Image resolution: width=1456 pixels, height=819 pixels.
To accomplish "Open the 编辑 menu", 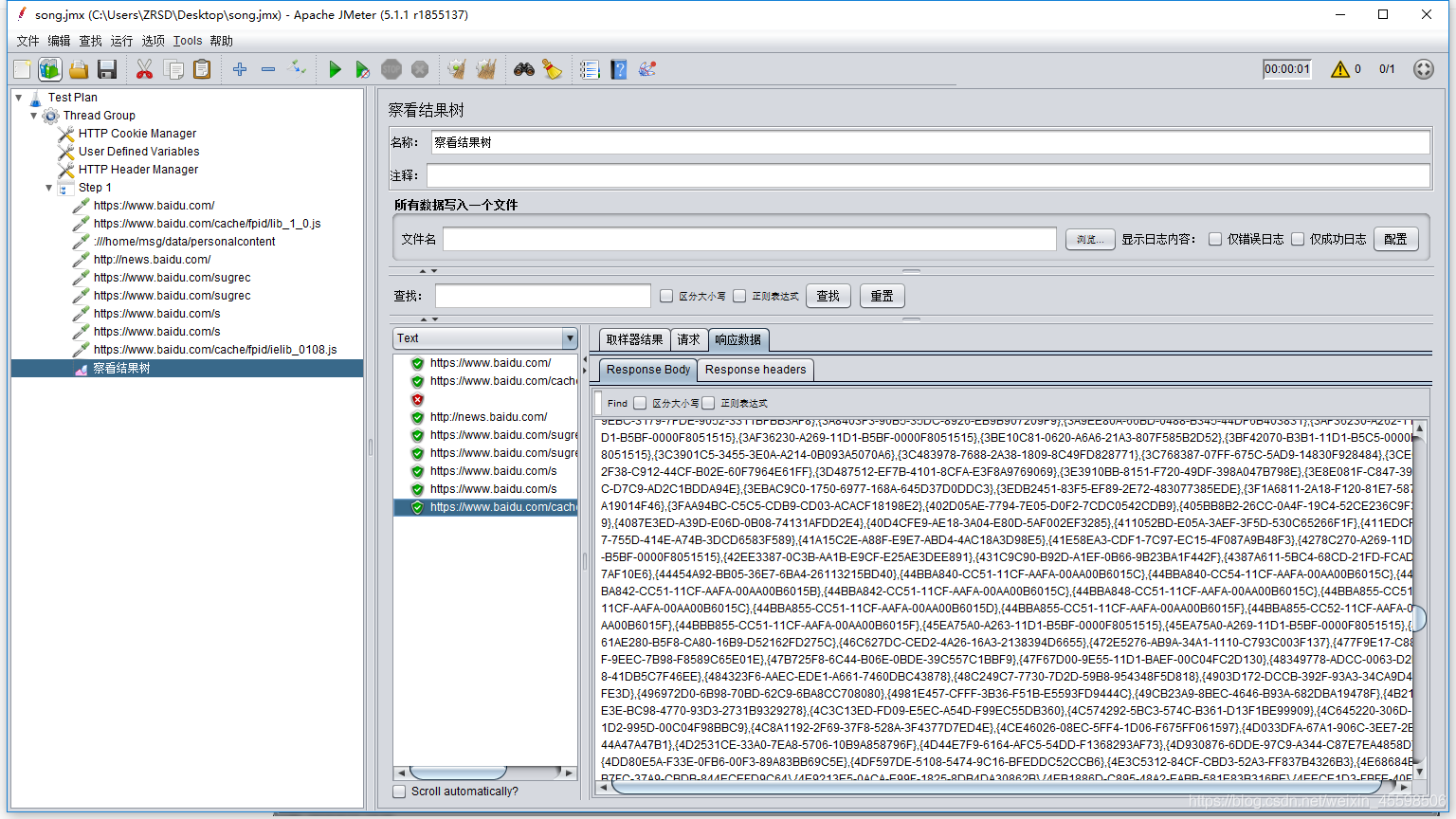I will [x=59, y=41].
